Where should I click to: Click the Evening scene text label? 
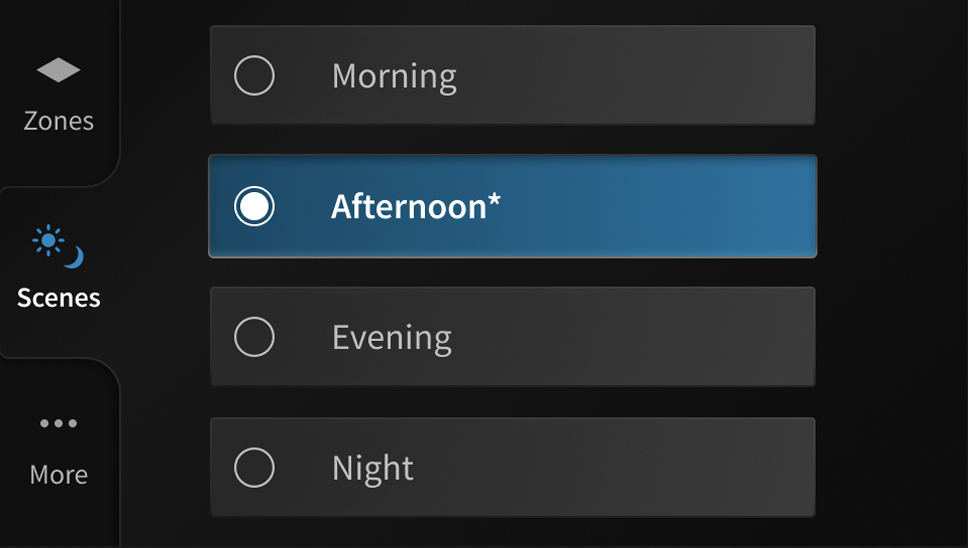point(391,337)
